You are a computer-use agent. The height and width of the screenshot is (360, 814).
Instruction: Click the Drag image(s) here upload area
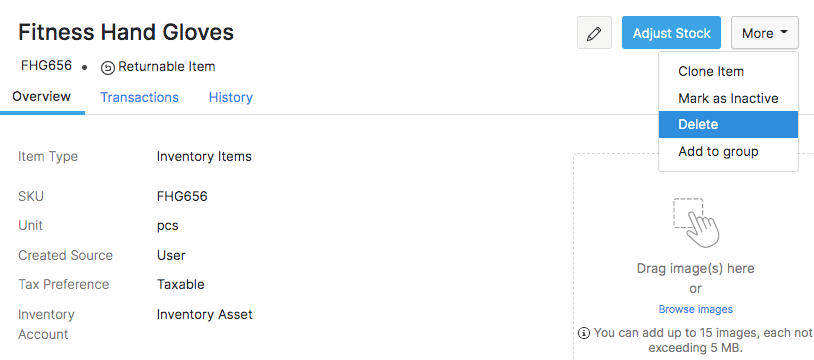pos(696,269)
